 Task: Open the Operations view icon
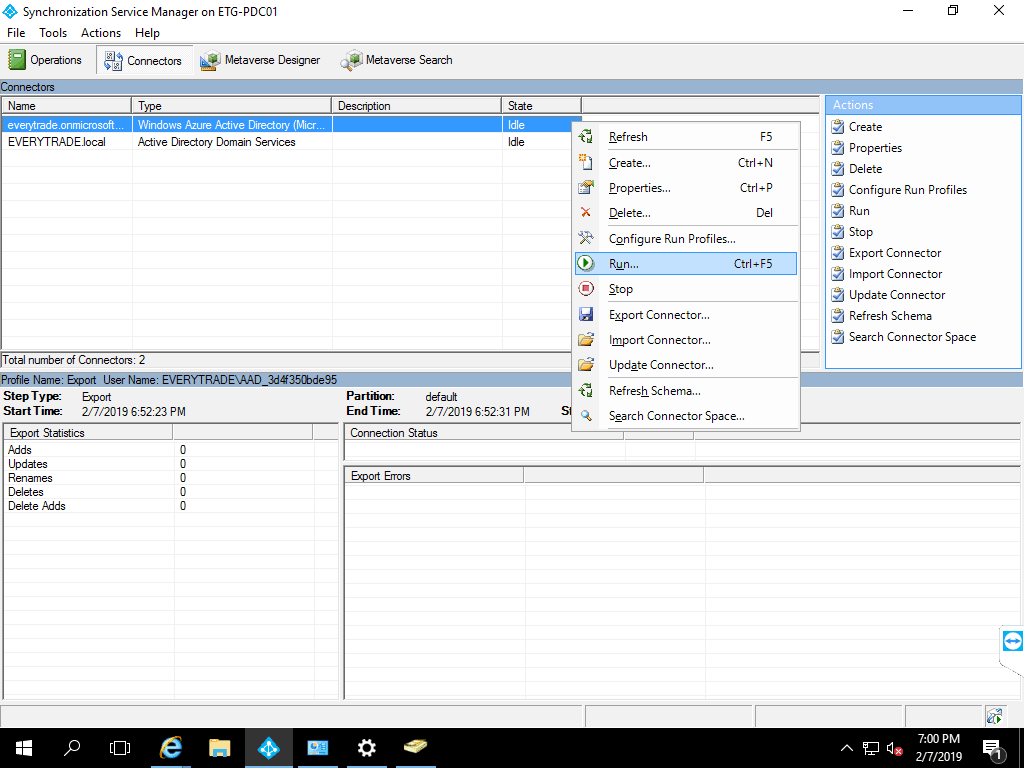(x=16, y=60)
